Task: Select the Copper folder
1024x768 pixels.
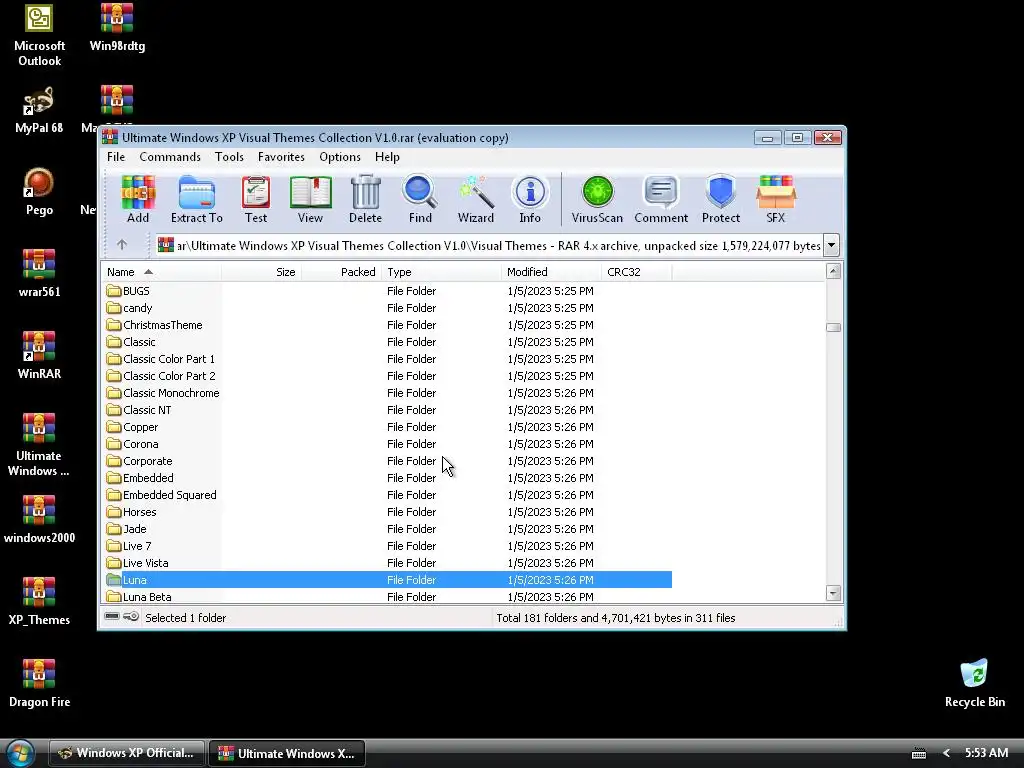Action: pos(133,426)
